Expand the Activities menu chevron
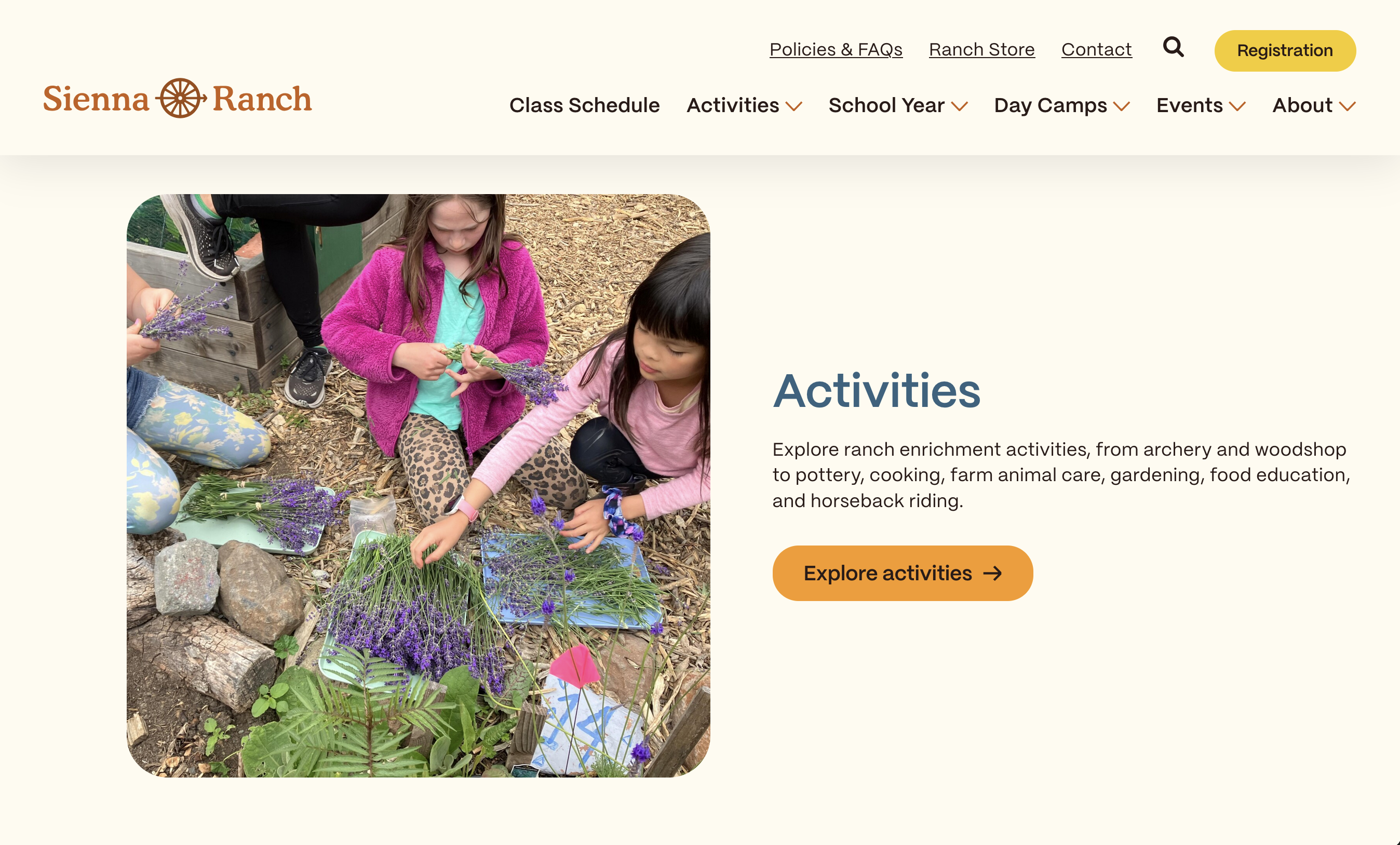This screenshot has width=1400, height=845. 794,106
